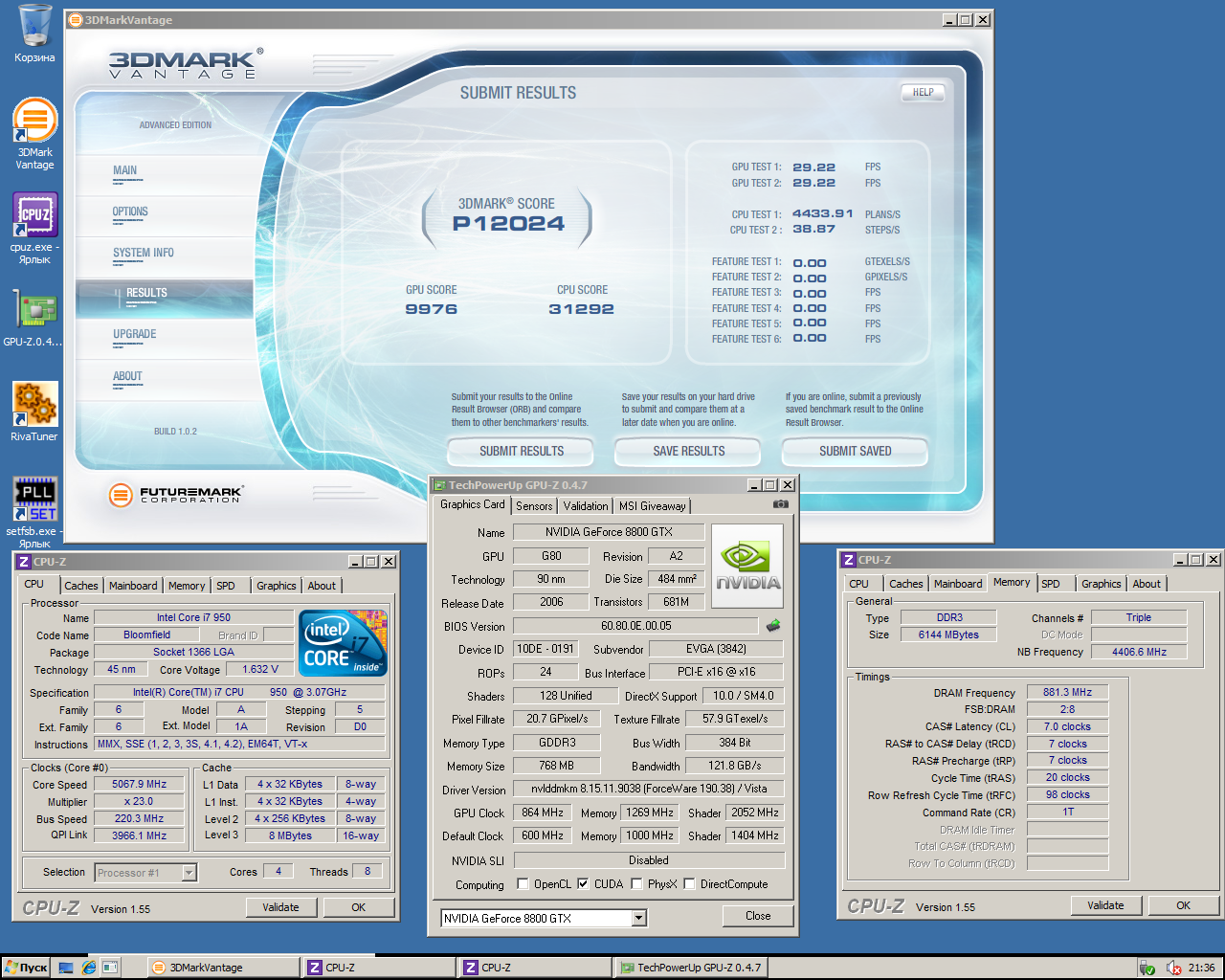Open GPU-Z.0.4 desktop icon
This screenshot has height=980, width=1225.
34,319
